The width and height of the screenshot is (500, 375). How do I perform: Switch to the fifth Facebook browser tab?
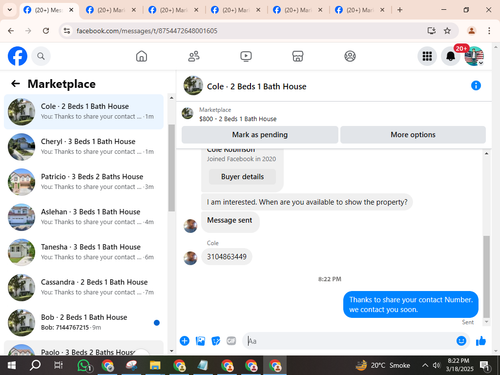pyautogui.click(x=298, y=10)
